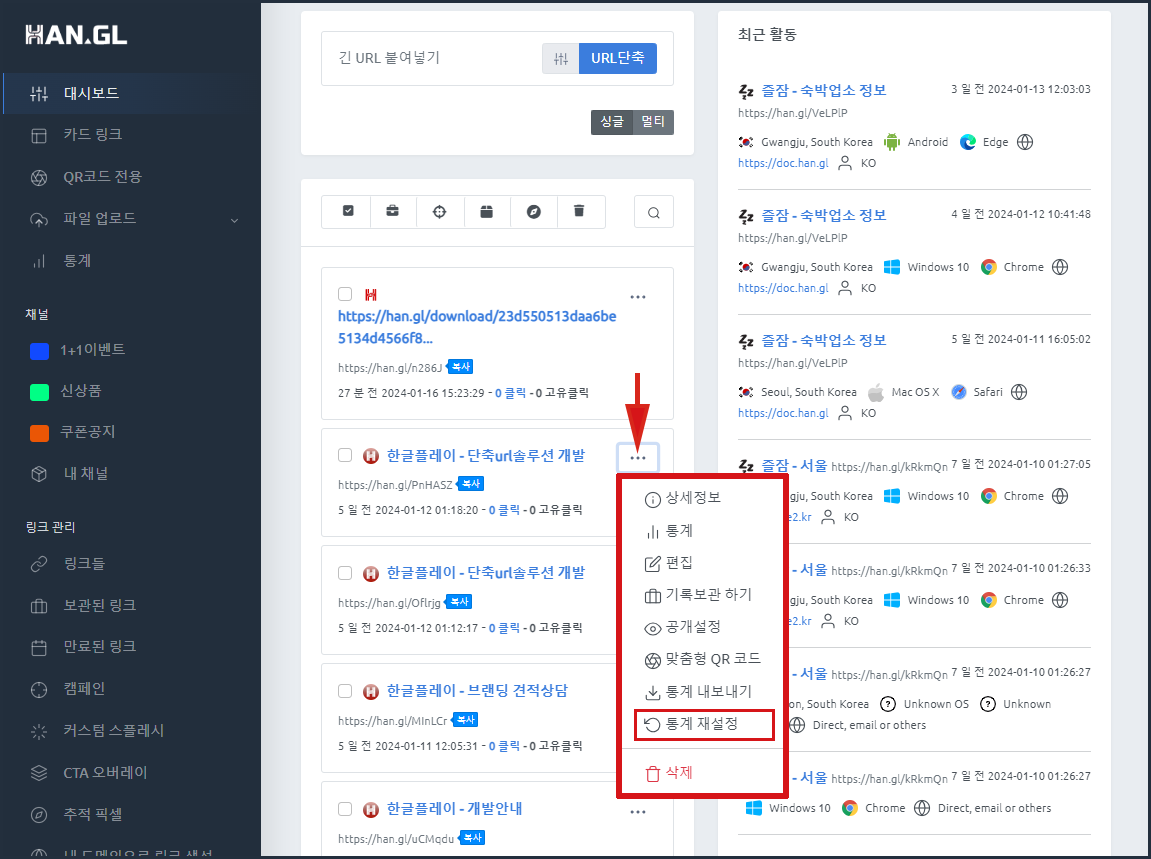Open options menu for han.gl/download link

pyautogui.click(x=638, y=297)
